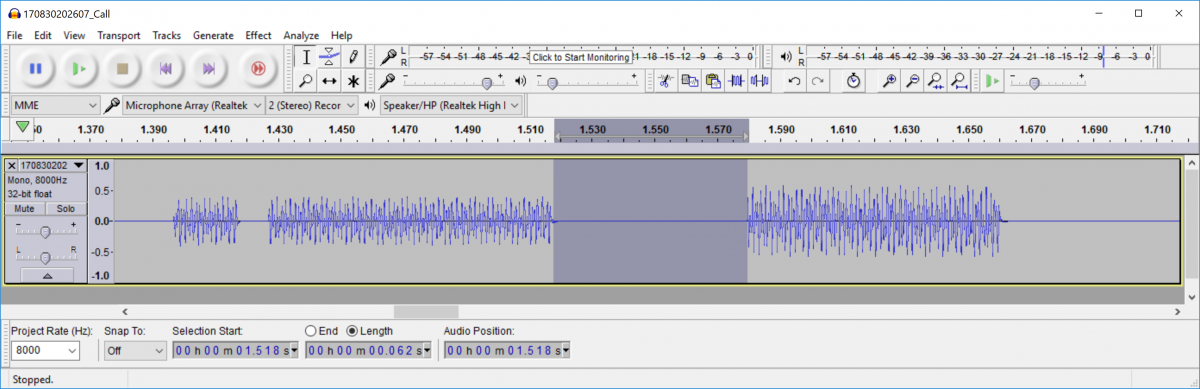Screen dimensions: 1200x389
Task: Select the Zoom magnifier tool
Action: coord(307,81)
